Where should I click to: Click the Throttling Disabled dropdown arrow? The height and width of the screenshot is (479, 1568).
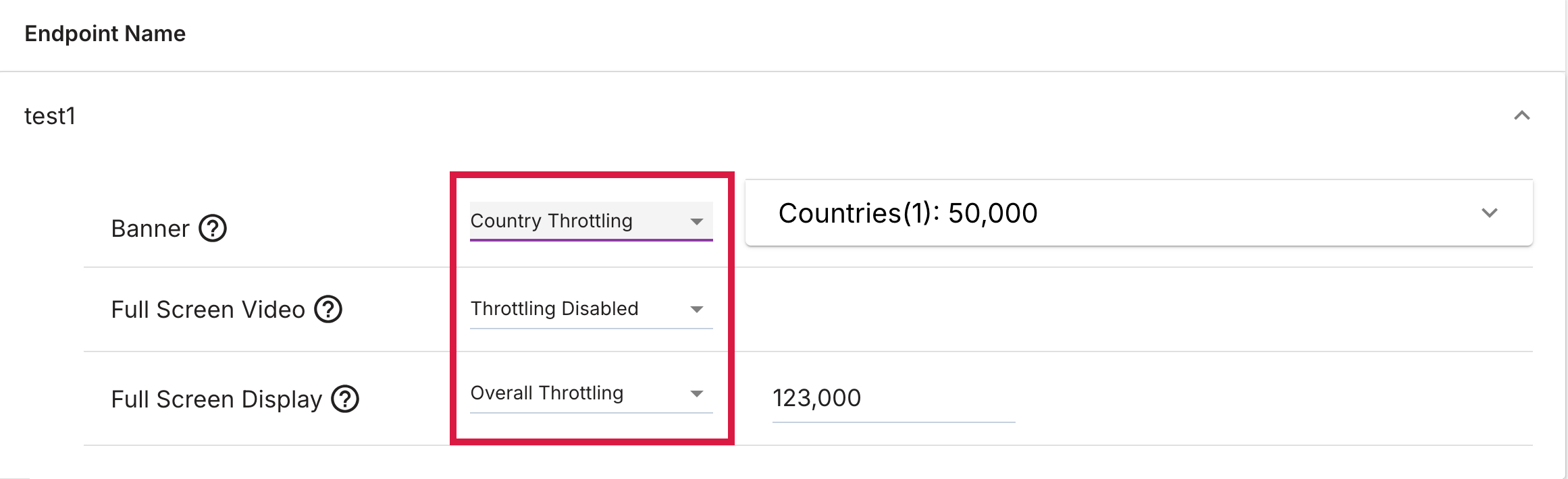(x=697, y=310)
